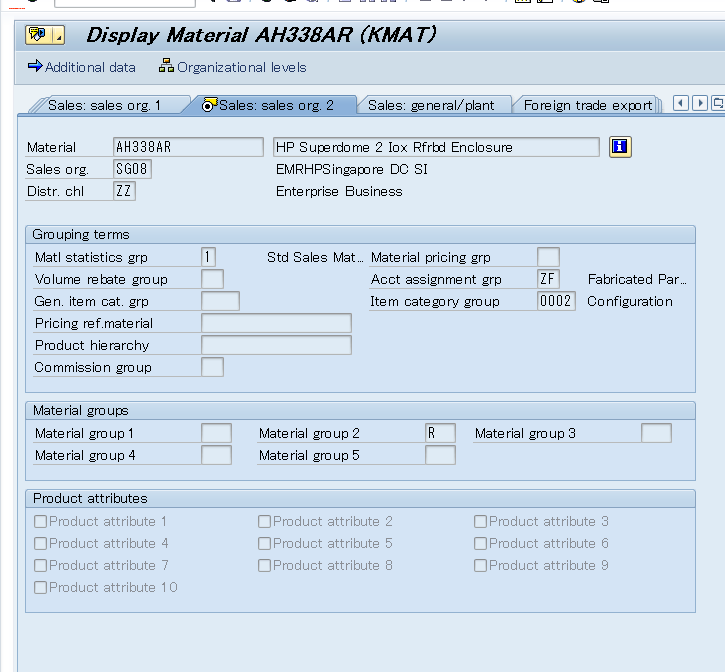Switch to Sales: sales org. 1 tab
This screenshot has height=672, width=725.
(x=104, y=105)
